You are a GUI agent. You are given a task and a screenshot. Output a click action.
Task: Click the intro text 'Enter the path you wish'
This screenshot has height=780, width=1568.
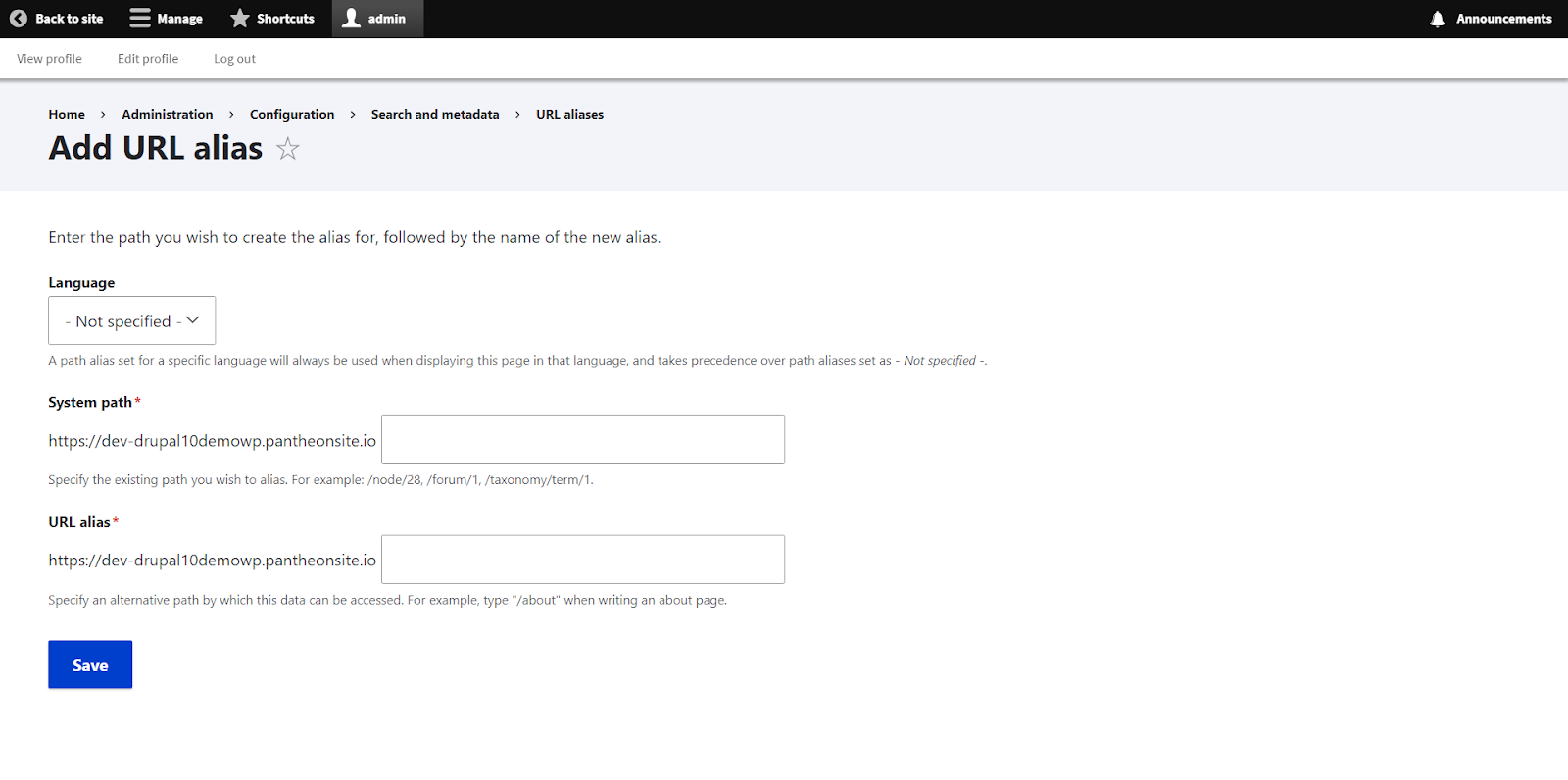(355, 237)
